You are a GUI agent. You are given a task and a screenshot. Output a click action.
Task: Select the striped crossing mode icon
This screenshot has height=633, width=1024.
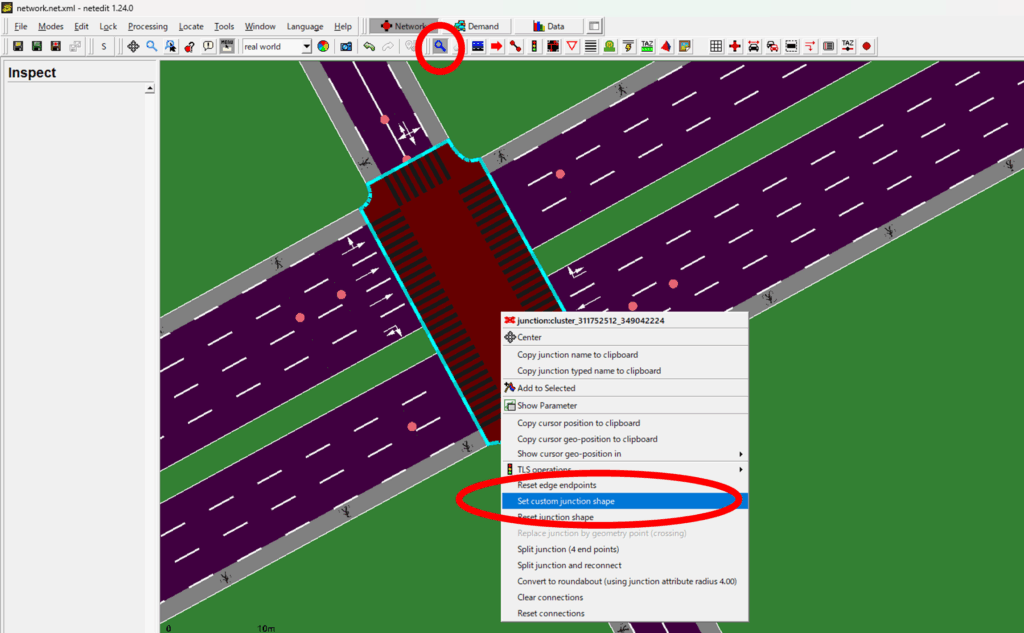tap(590, 46)
